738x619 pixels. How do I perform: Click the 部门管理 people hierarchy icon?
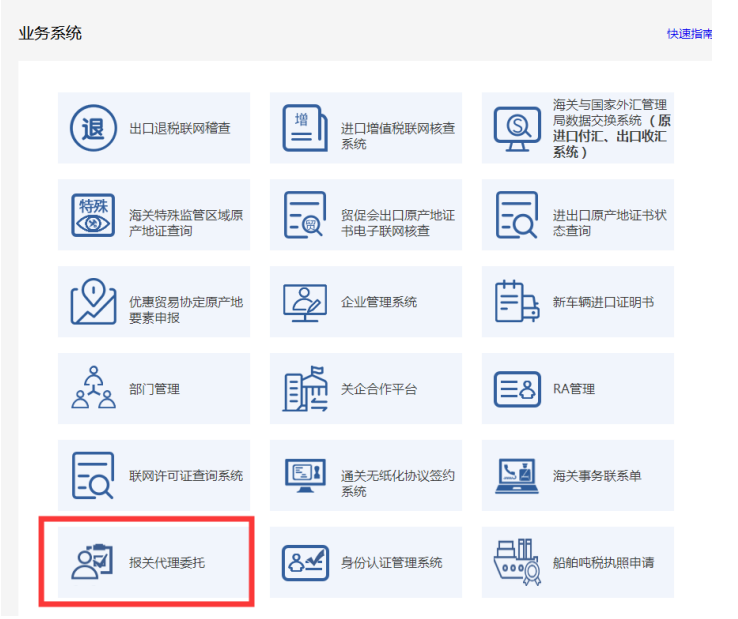click(x=93, y=387)
